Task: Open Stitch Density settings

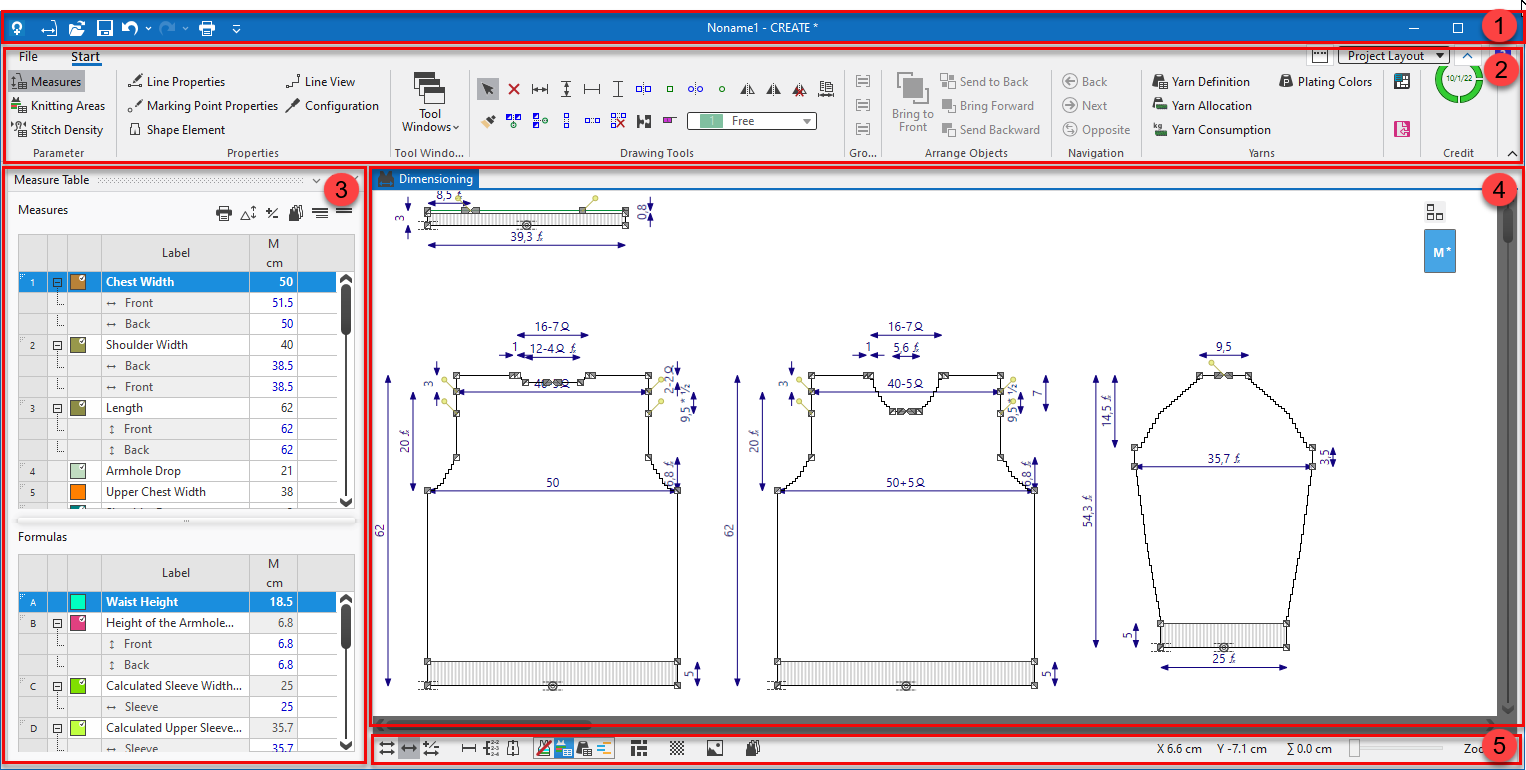Action: [x=58, y=130]
